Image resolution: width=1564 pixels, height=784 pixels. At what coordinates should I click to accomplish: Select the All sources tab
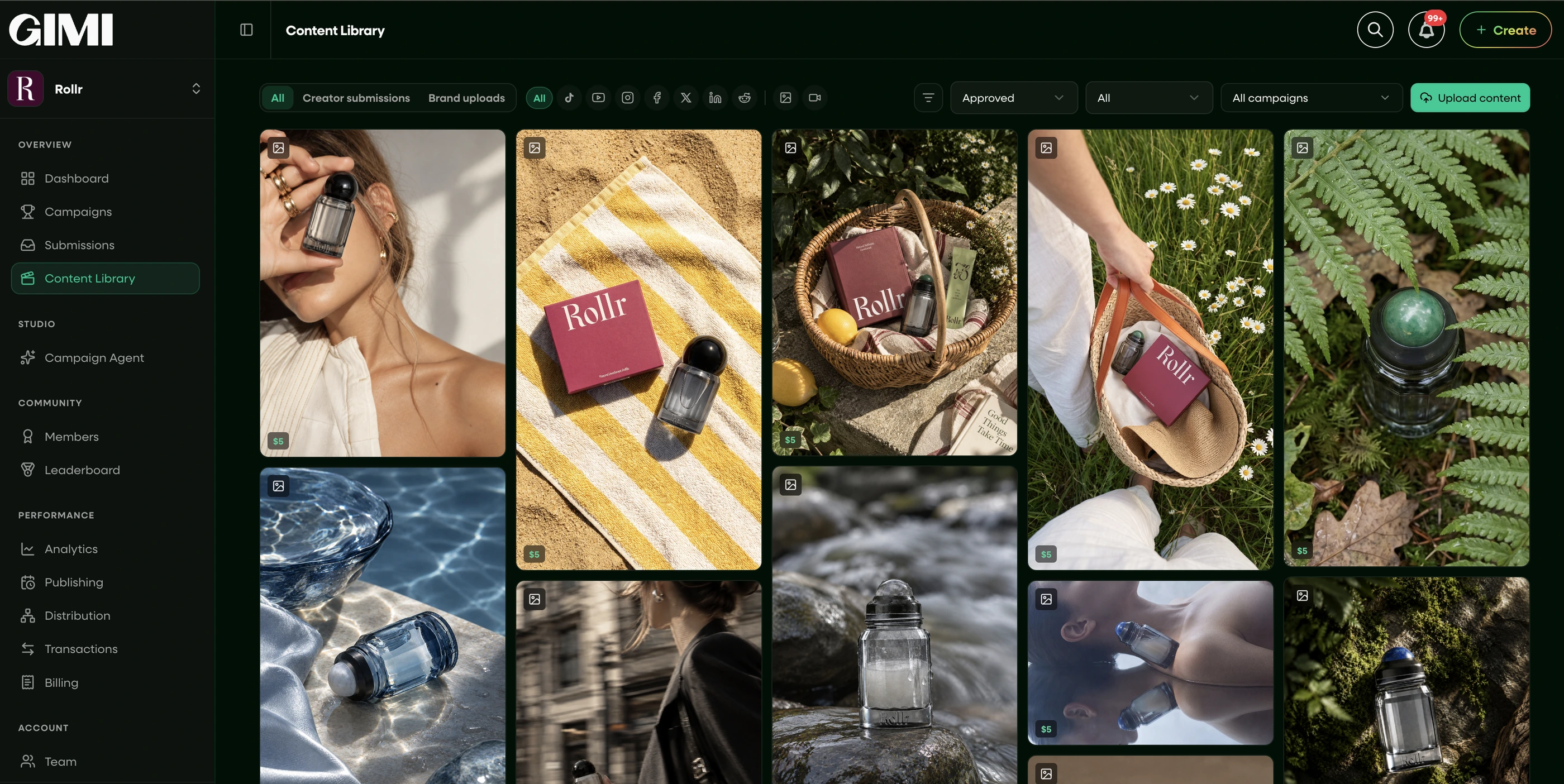278,98
